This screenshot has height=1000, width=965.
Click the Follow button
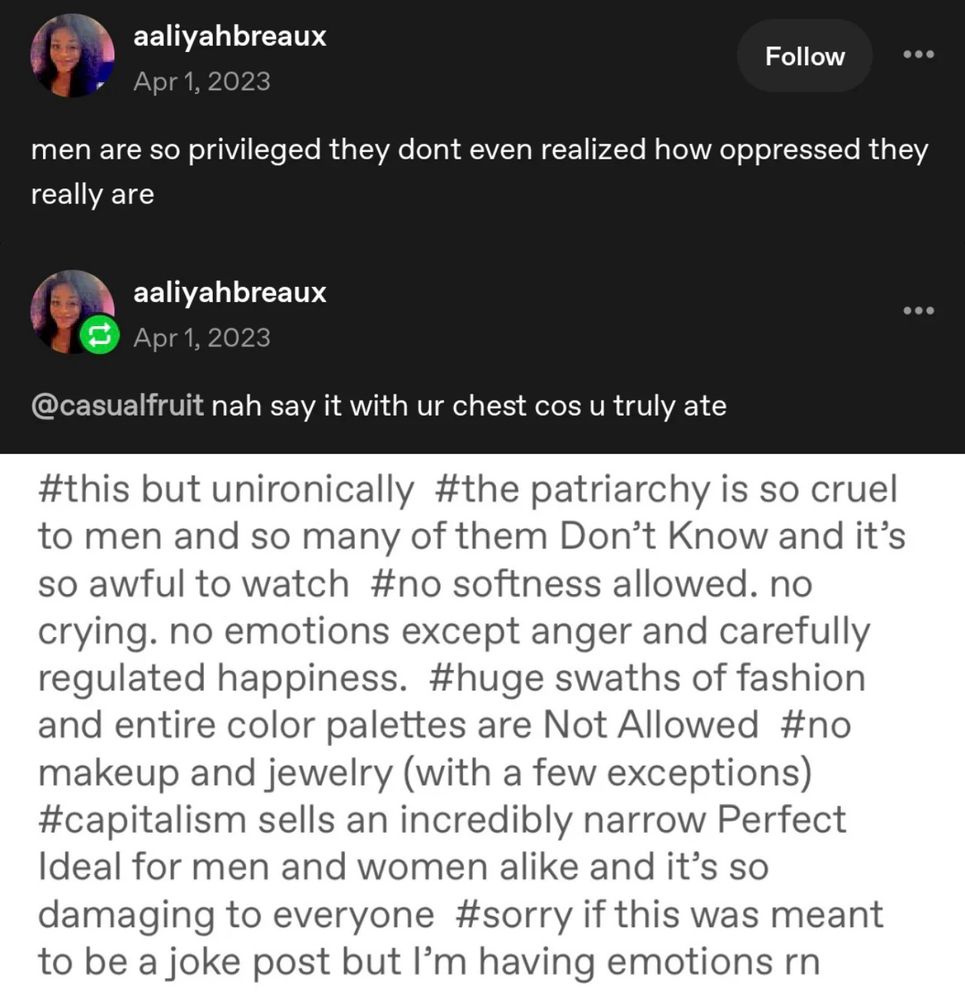coord(804,57)
